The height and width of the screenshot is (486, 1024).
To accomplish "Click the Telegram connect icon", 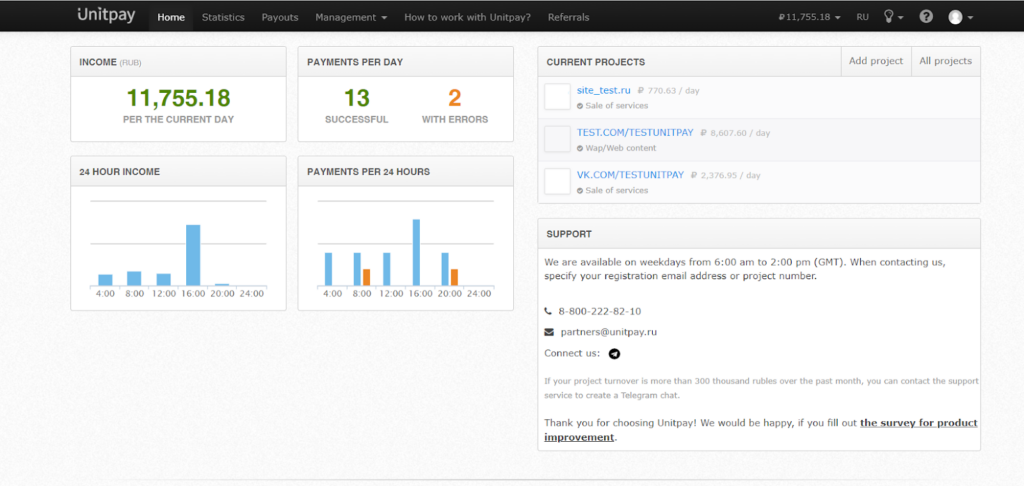I will tap(614, 354).
